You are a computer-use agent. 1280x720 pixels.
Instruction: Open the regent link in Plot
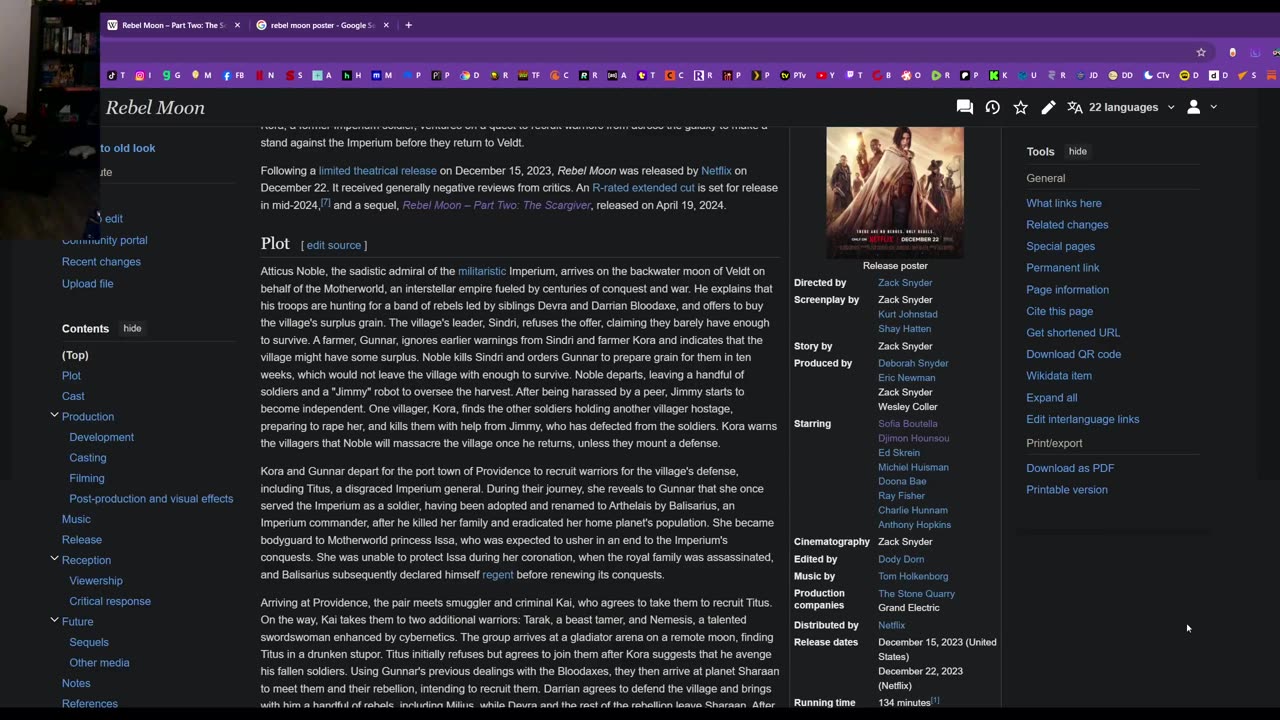497,575
